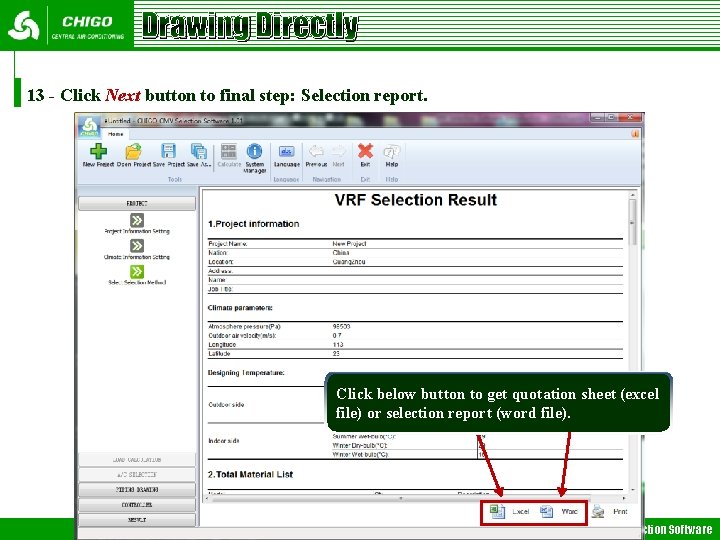Expand the RESULT sidebar section

(x=137, y=520)
